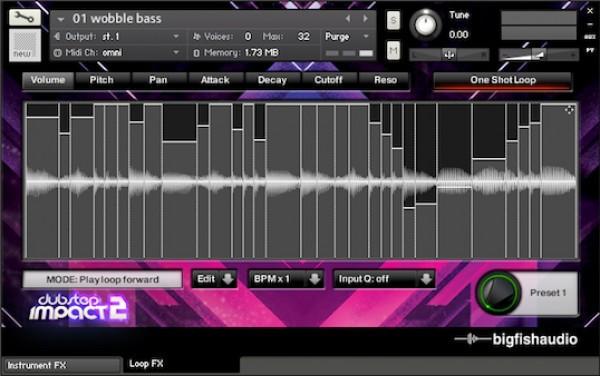The image size is (600, 376).
Task: Click the green preset knob
Action: 498,293
